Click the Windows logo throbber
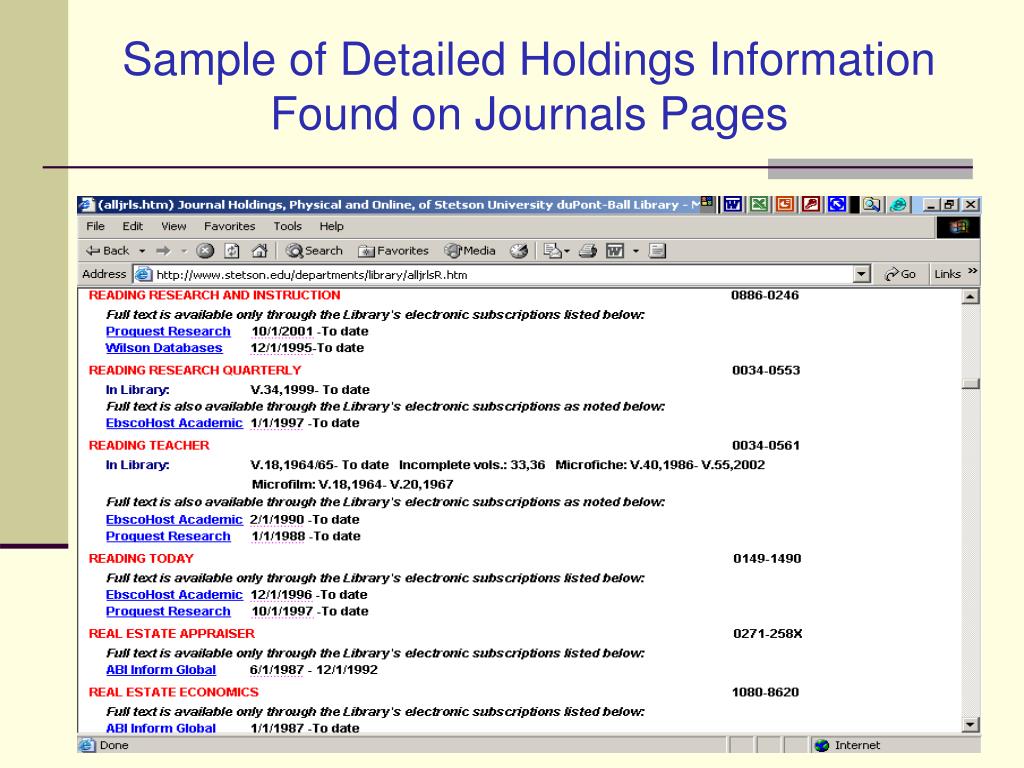 (x=958, y=227)
